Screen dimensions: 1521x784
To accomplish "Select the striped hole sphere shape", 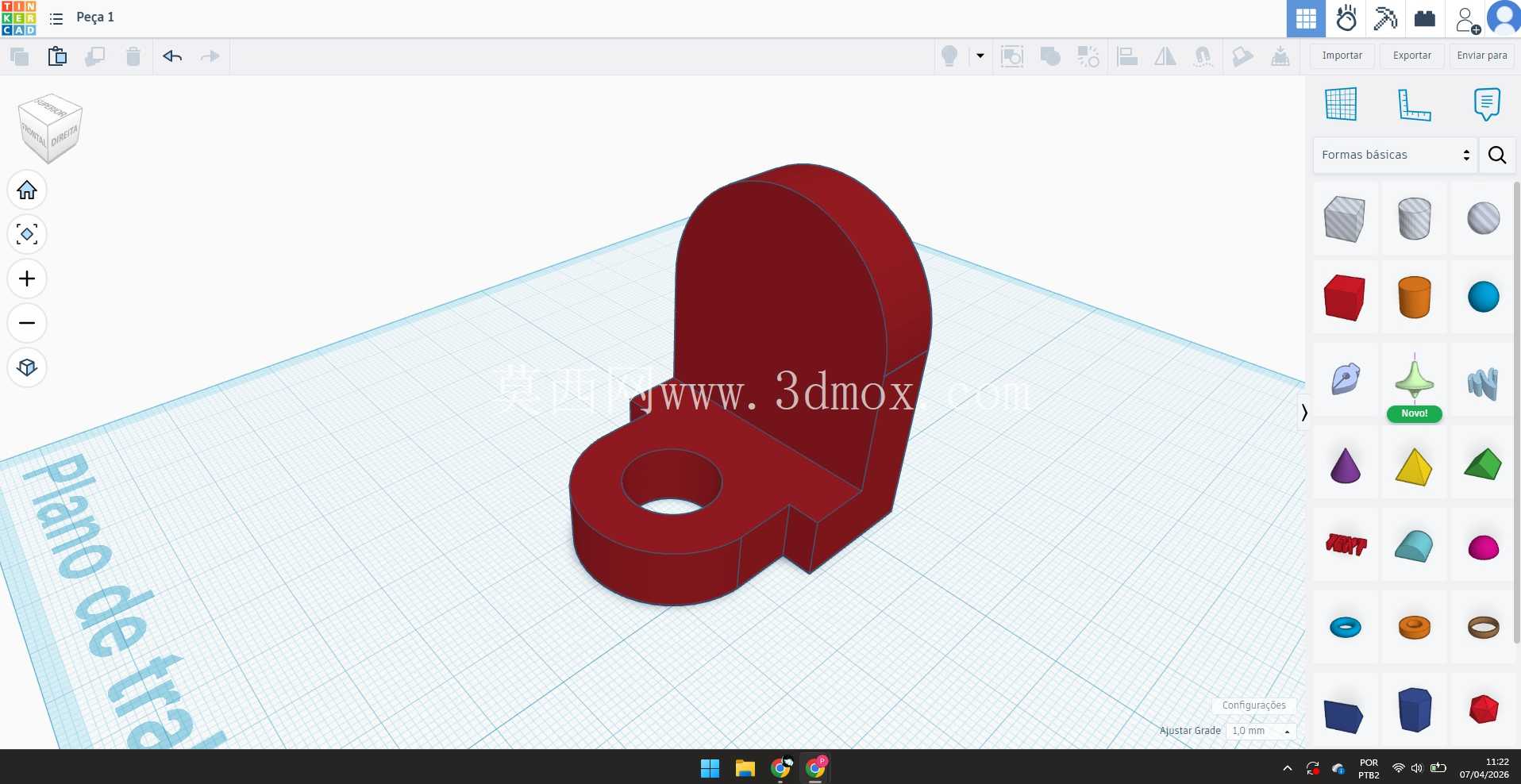I will point(1483,219).
